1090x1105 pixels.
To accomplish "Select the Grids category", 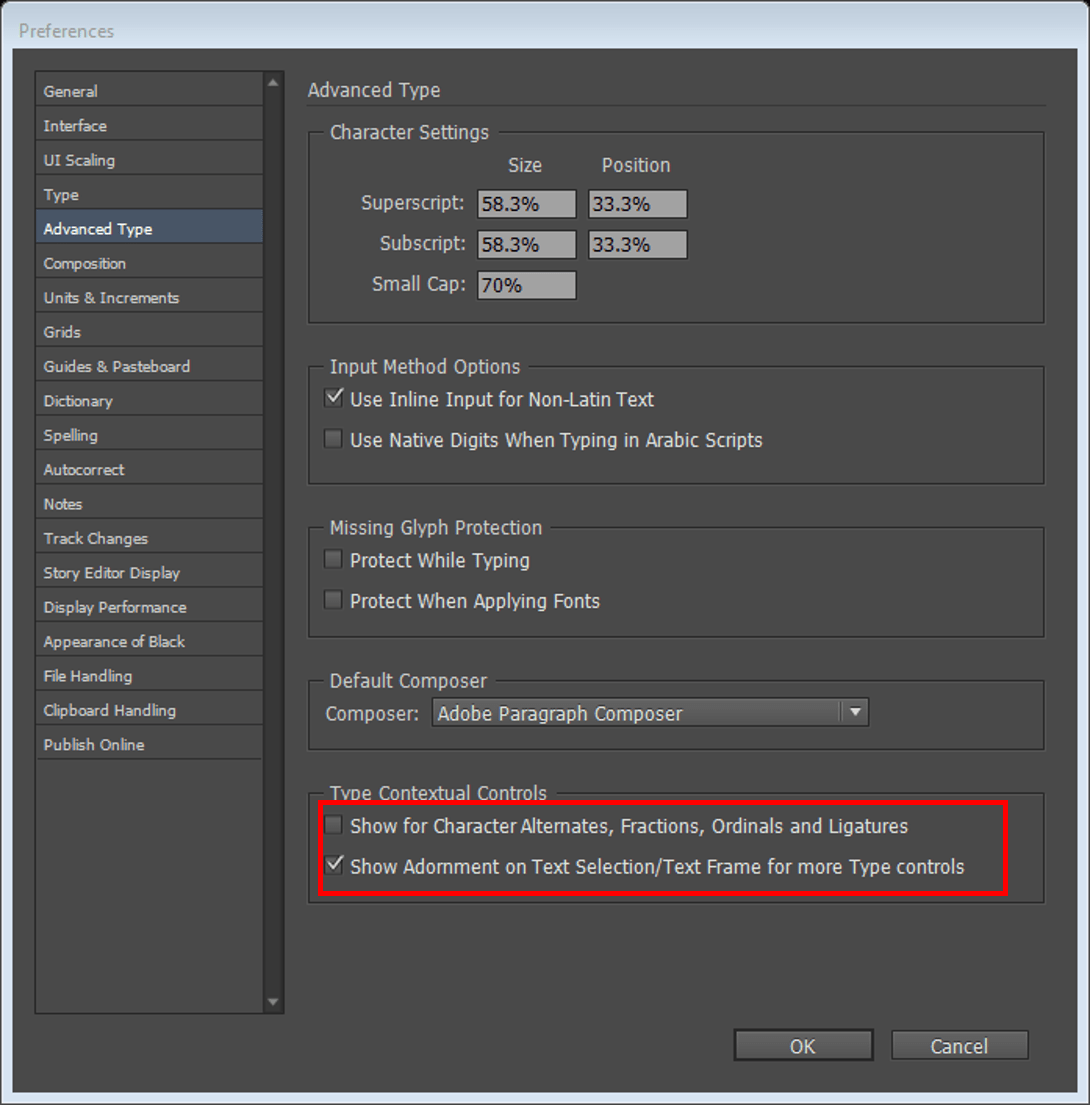I will coord(149,332).
